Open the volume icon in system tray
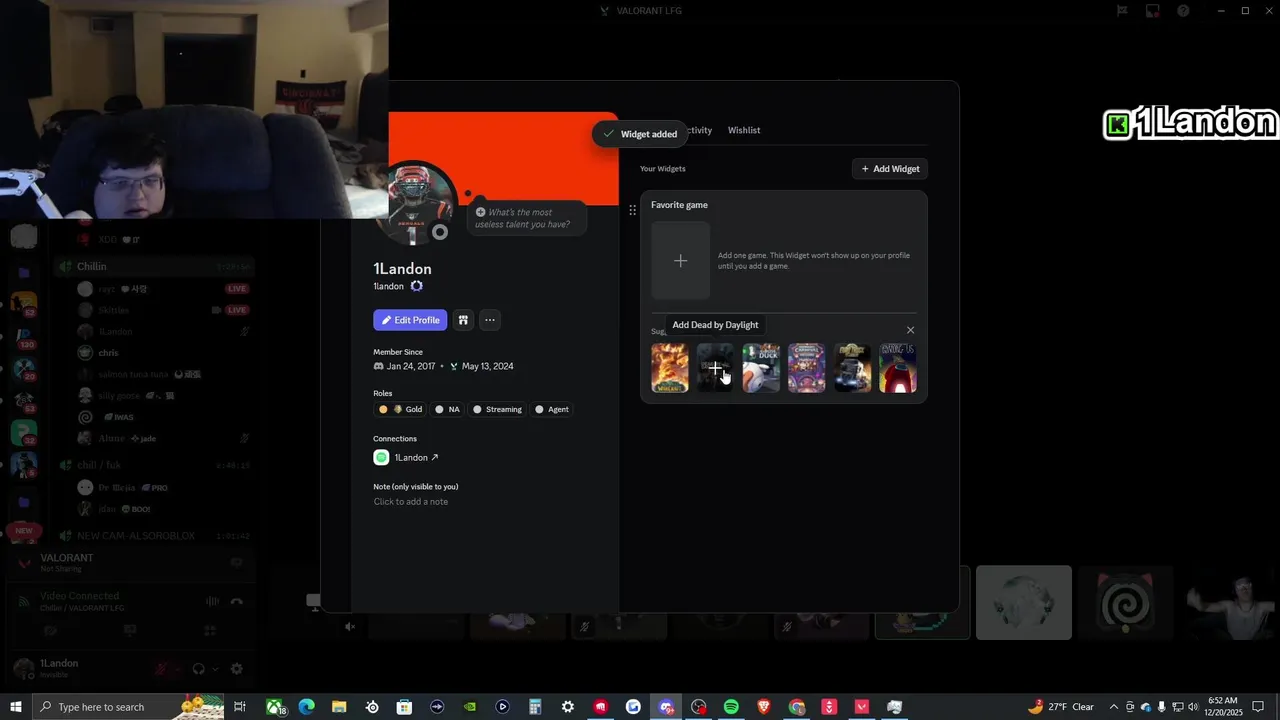Viewport: 1280px width, 720px height. [x=1192, y=707]
